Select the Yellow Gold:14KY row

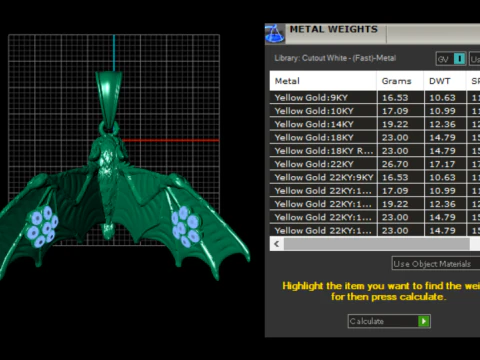click(x=375, y=124)
